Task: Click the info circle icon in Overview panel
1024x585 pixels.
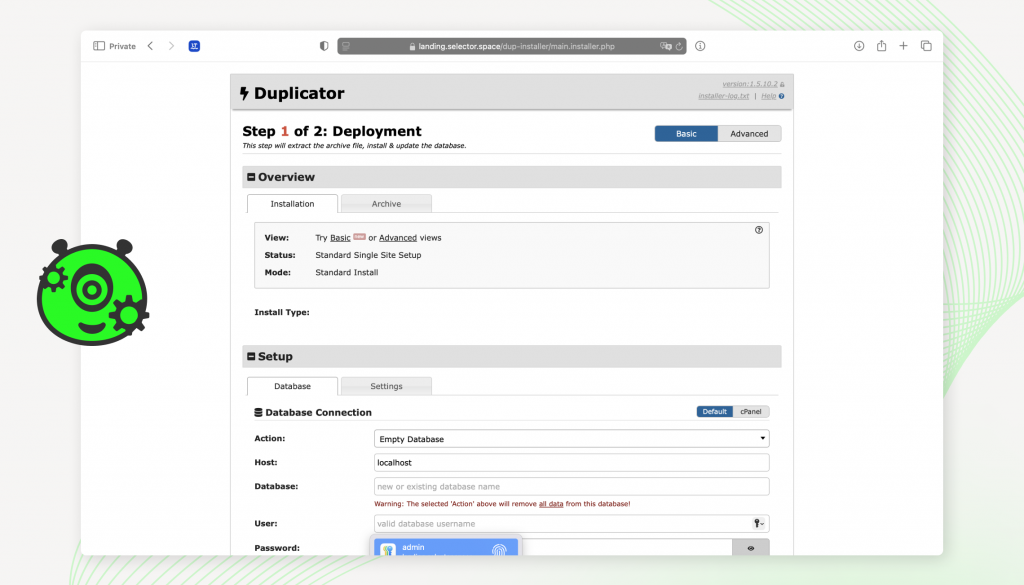Action: [759, 230]
